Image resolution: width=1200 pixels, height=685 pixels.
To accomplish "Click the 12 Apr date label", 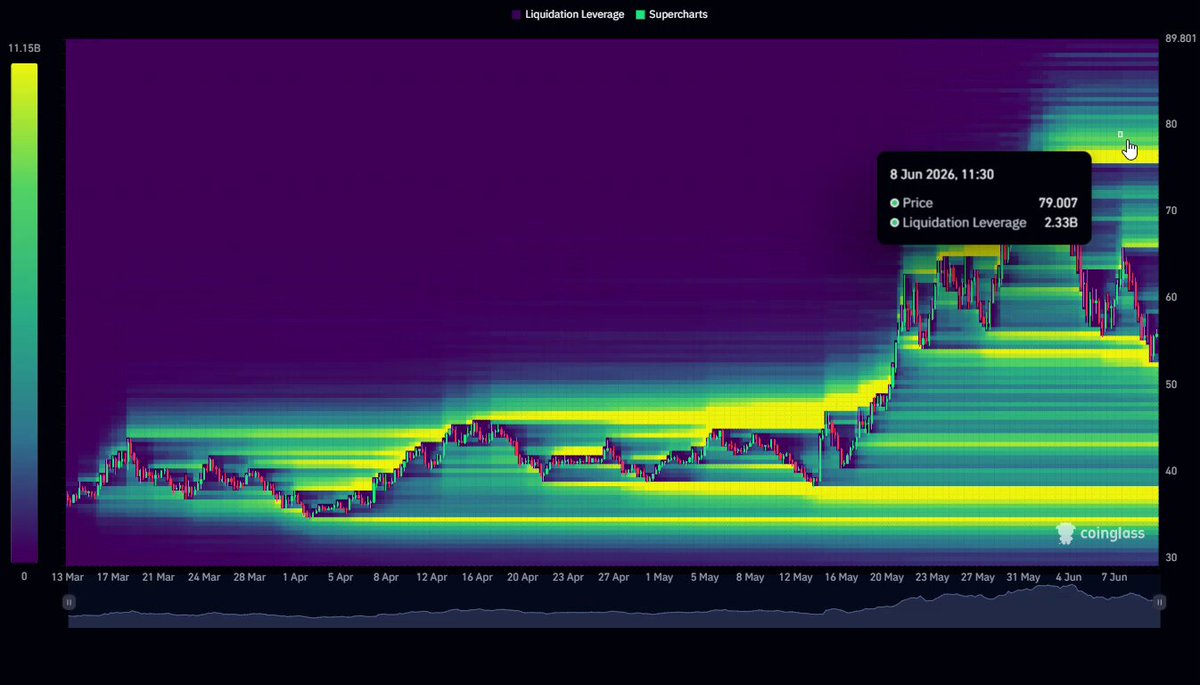I will 431,577.
